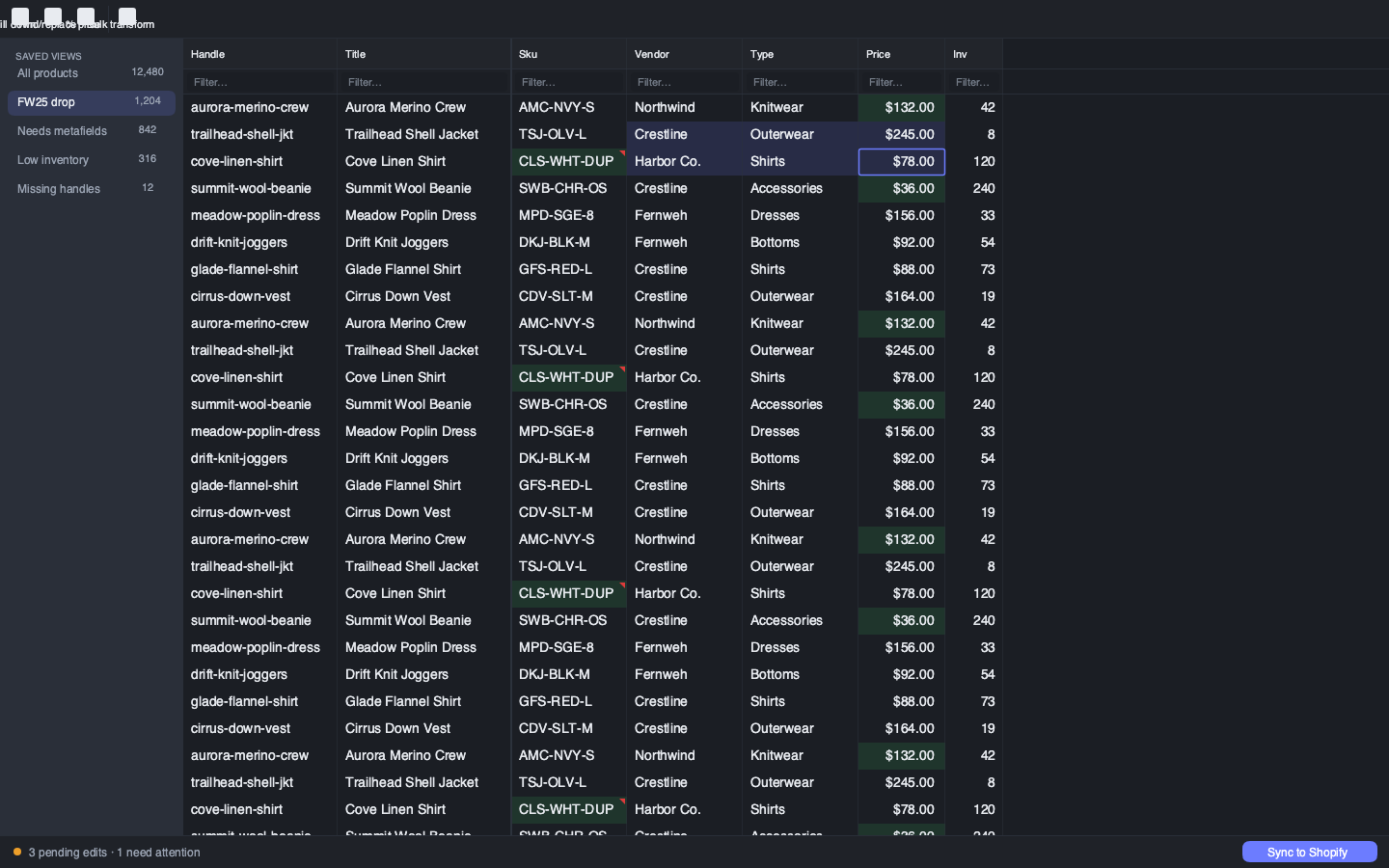
Task: Select the FW25 drop saved view
Action: tap(92, 102)
